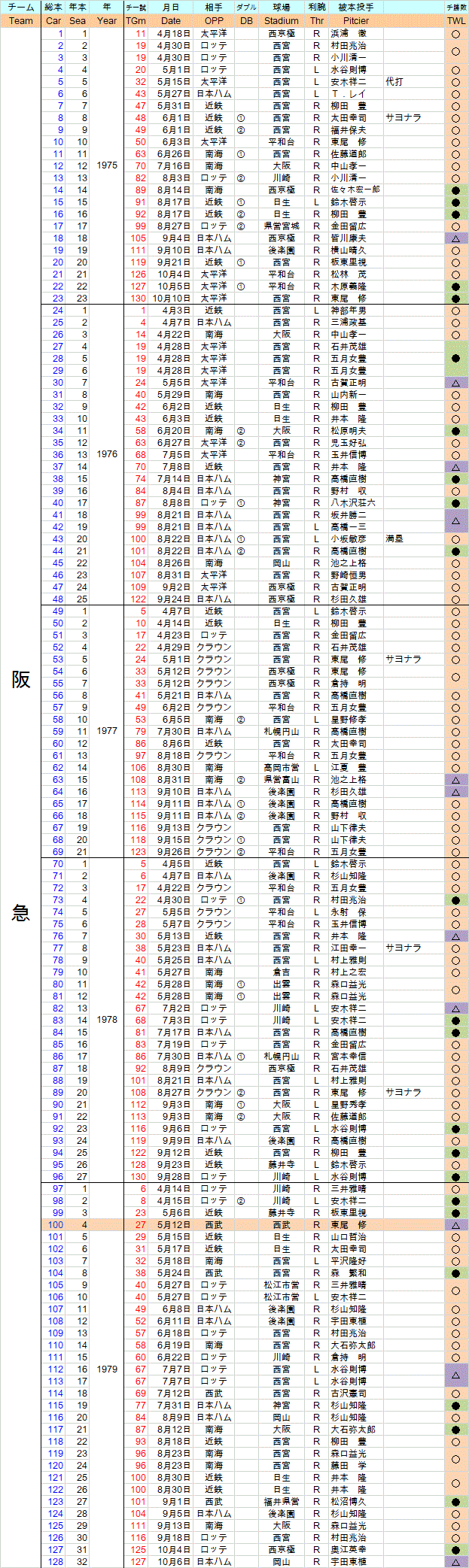Select the year cell '1977'
Screen dimensions: 469x1568
tap(108, 731)
